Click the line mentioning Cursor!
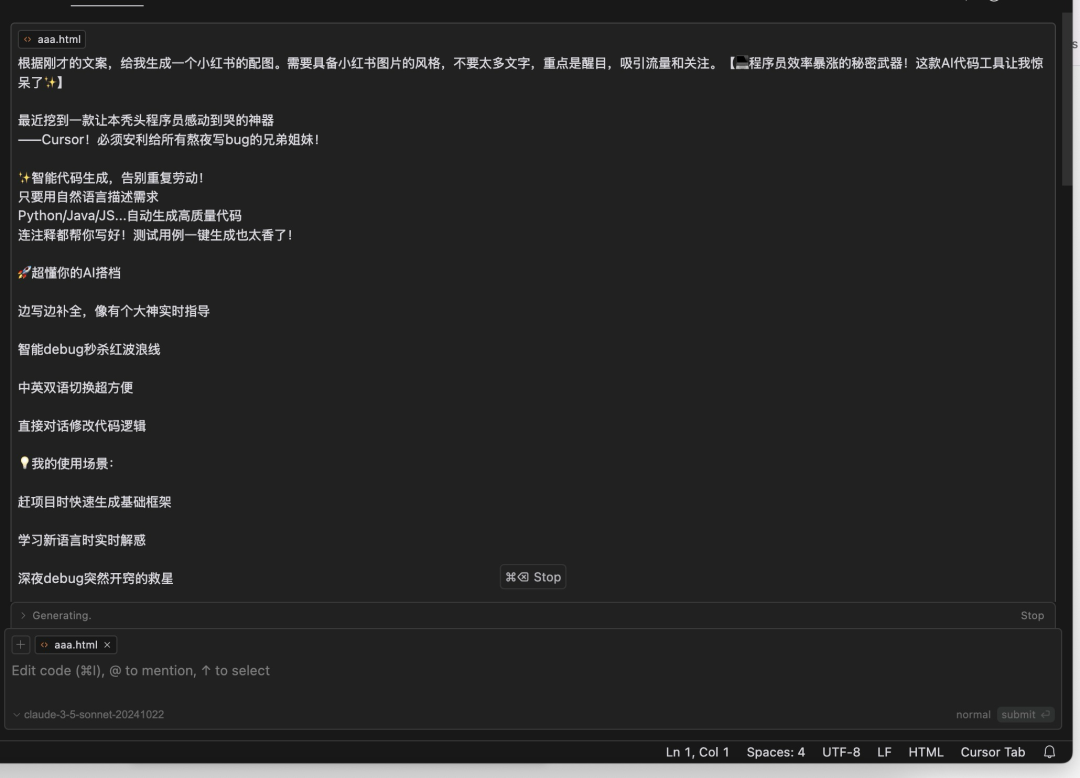The height and width of the screenshot is (778, 1080). 168,140
